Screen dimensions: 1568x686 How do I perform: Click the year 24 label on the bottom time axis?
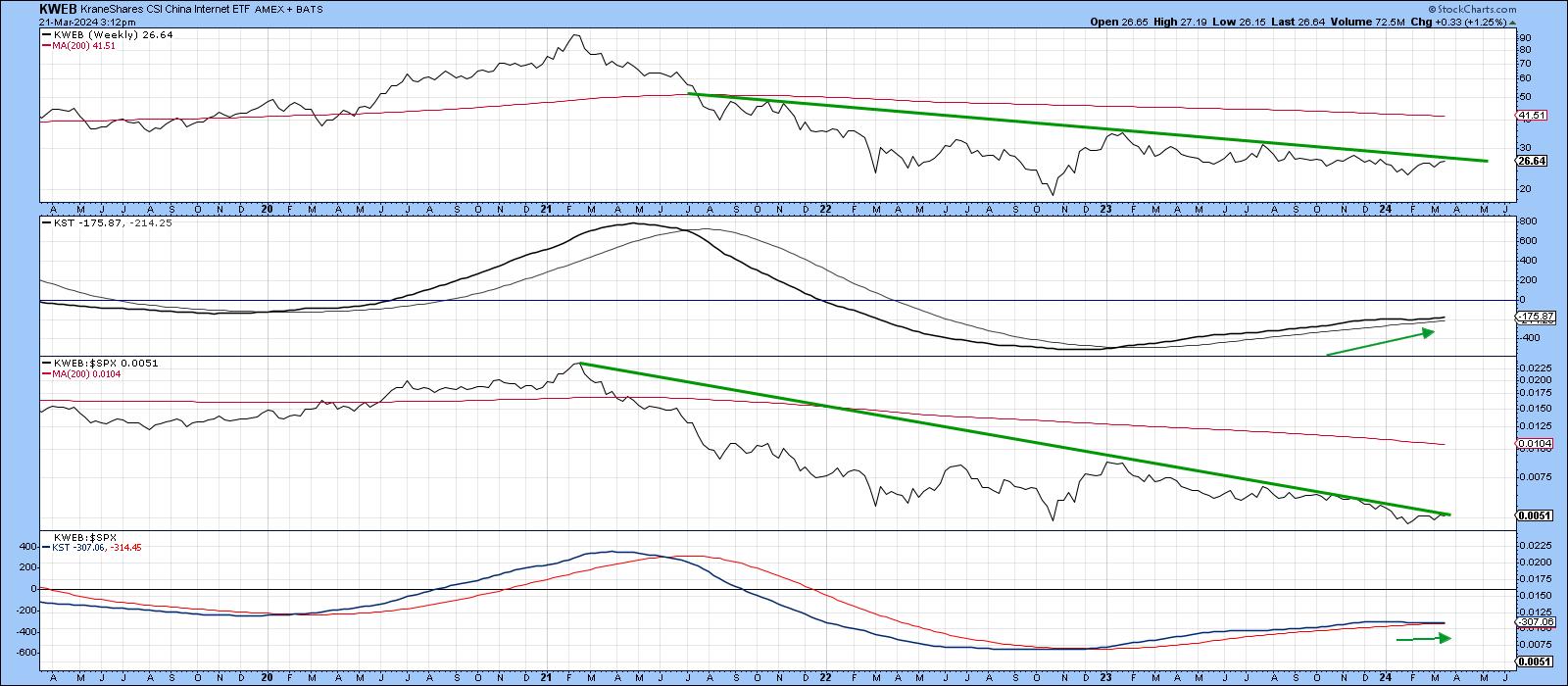point(1385,679)
